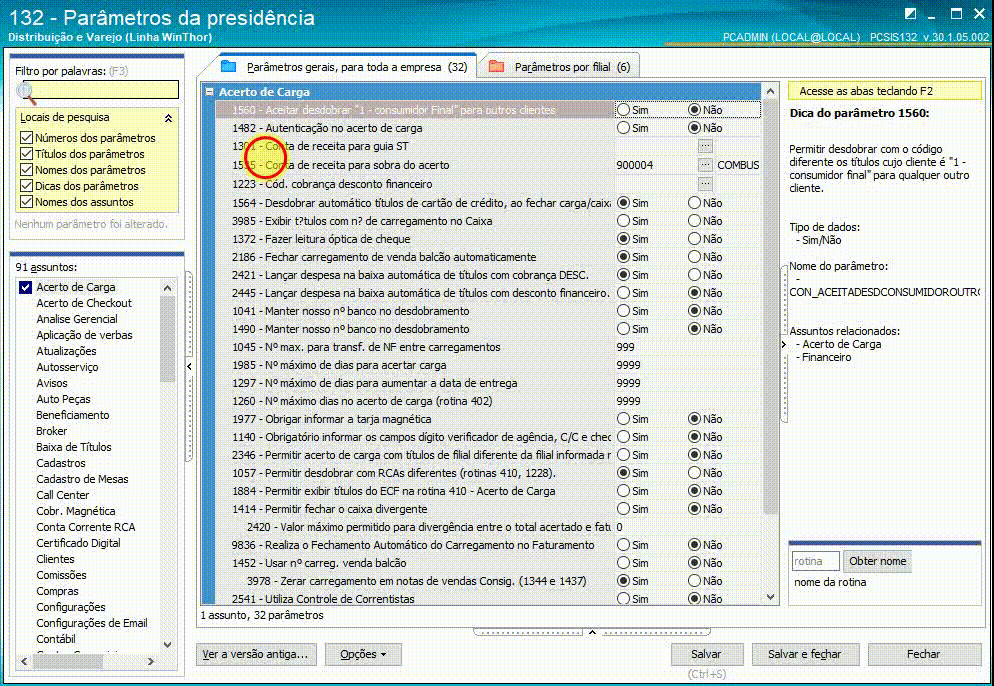
Task: Select Sim for 1482 Autenticação no acerto de carga
Action: coord(624,128)
